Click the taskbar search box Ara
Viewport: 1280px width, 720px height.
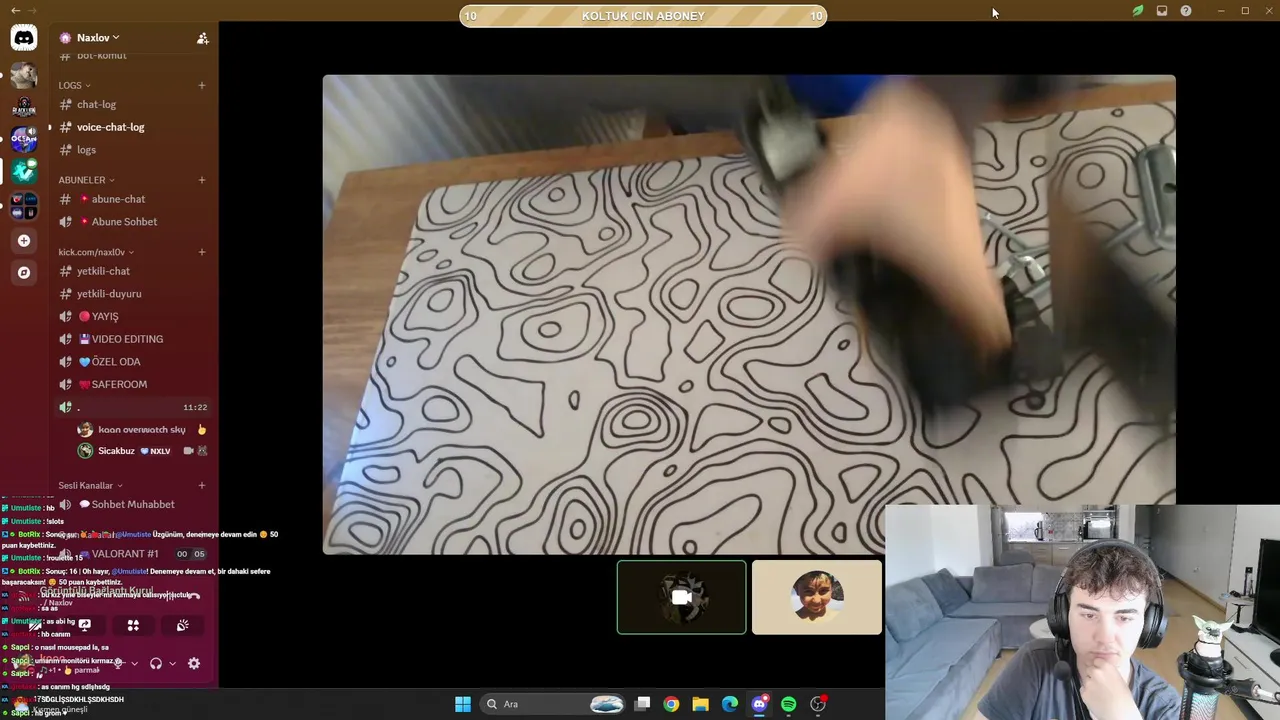tap(554, 704)
